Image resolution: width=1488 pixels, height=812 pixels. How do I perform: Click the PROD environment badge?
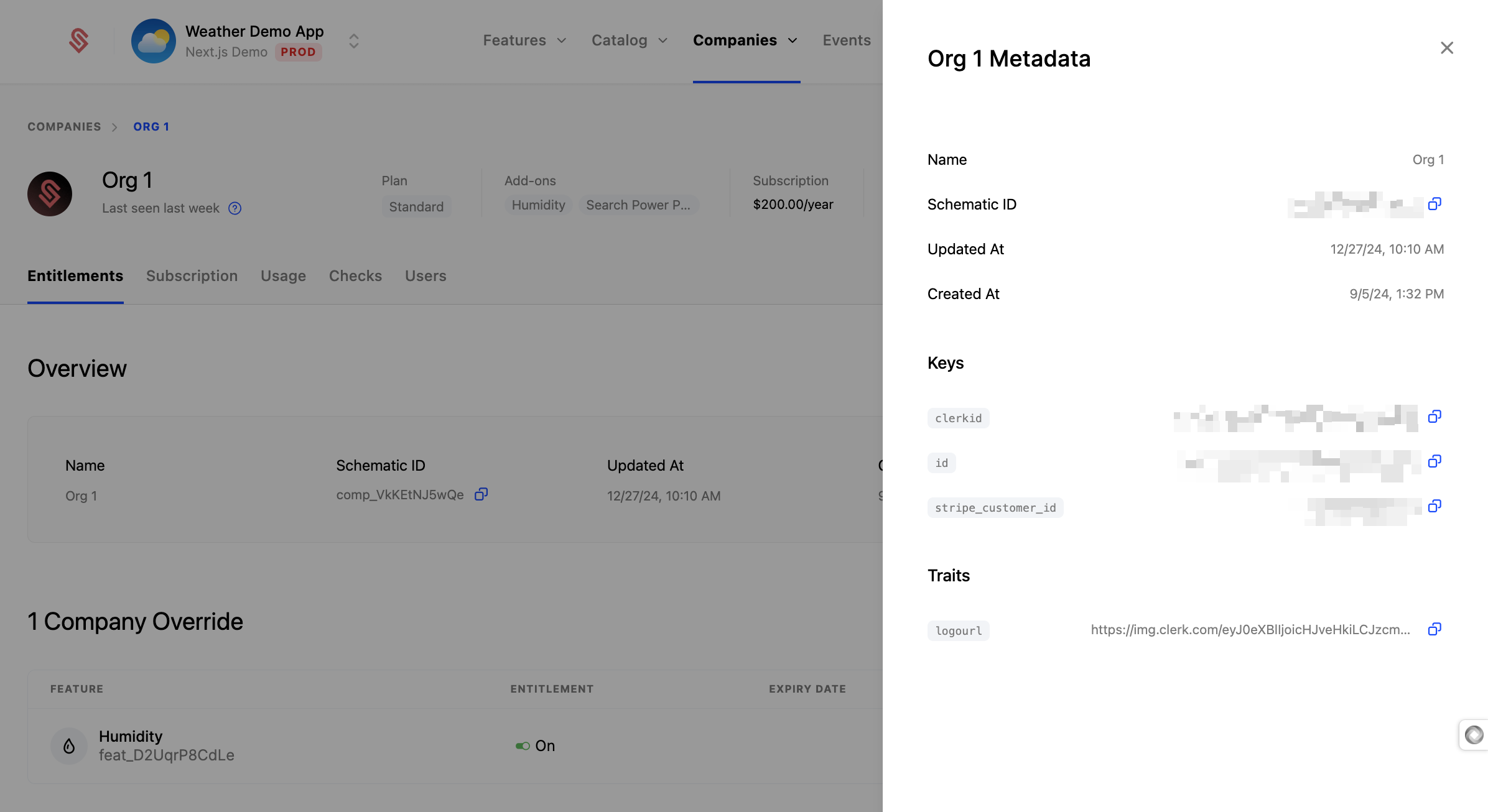coord(299,52)
